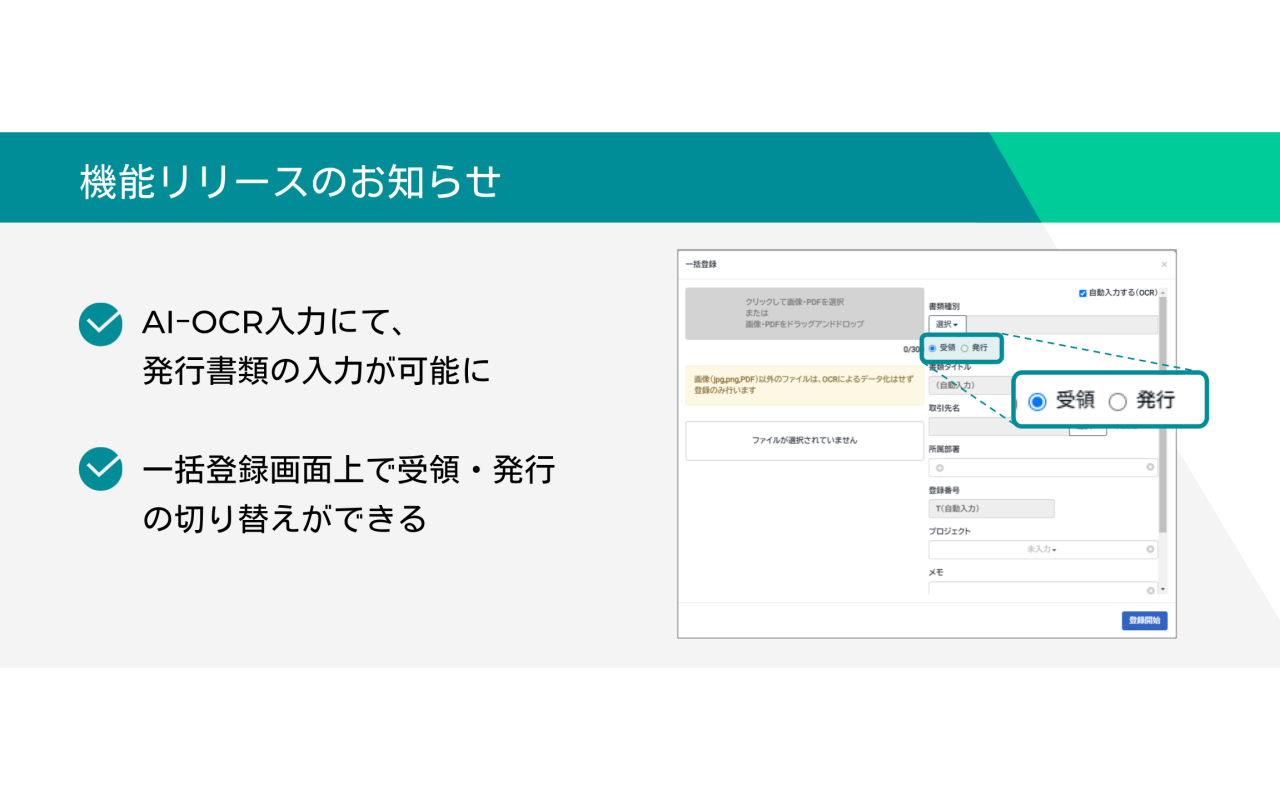Open the プロジェクト 未入力 dropdown
Image resolution: width=1280 pixels, height=800 pixels.
click(x=1043, y=549)
